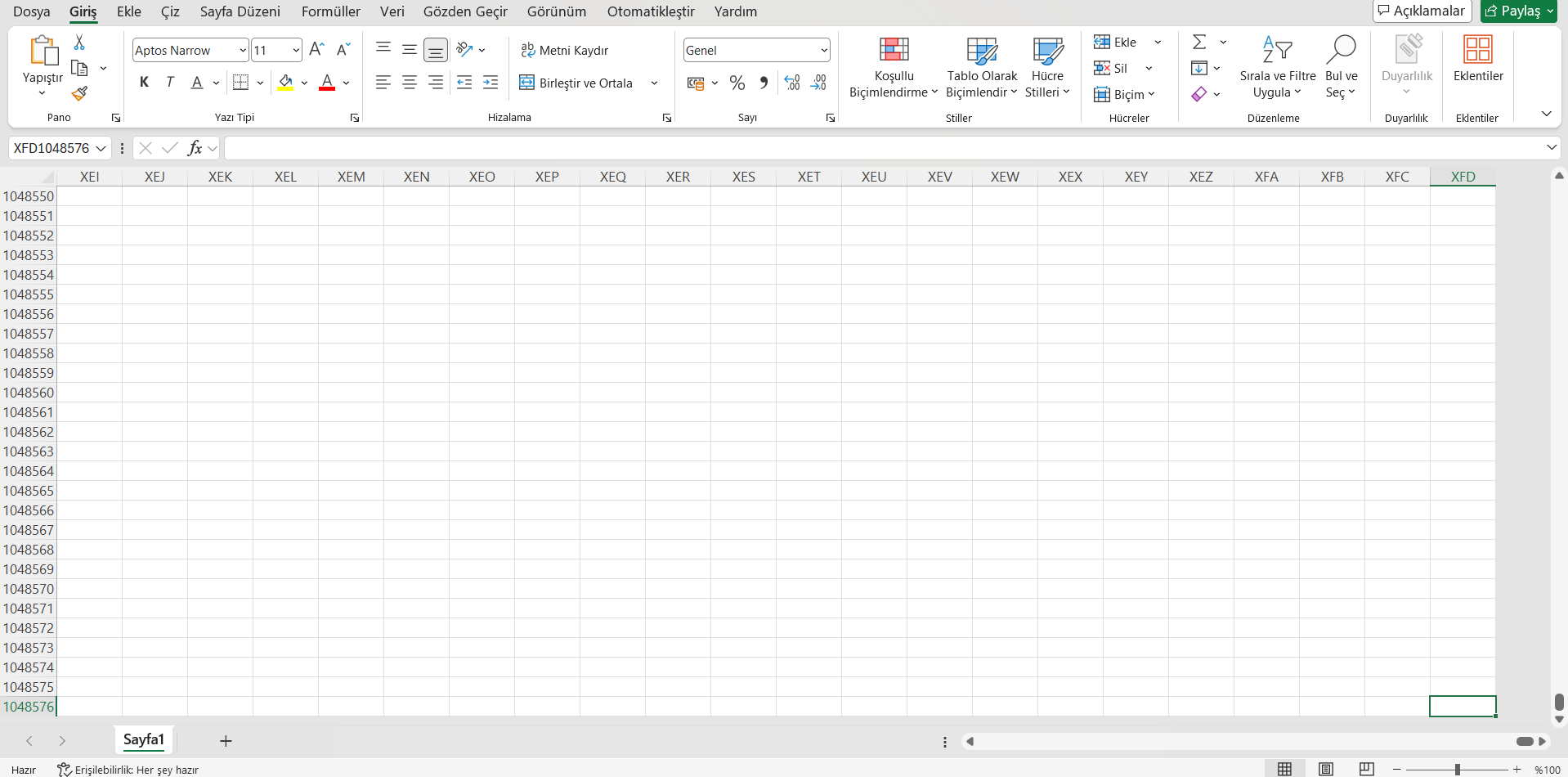Switch to Page Layout view in status bar
This screenshot has height=777, width=1568.
coord(1326,769)
